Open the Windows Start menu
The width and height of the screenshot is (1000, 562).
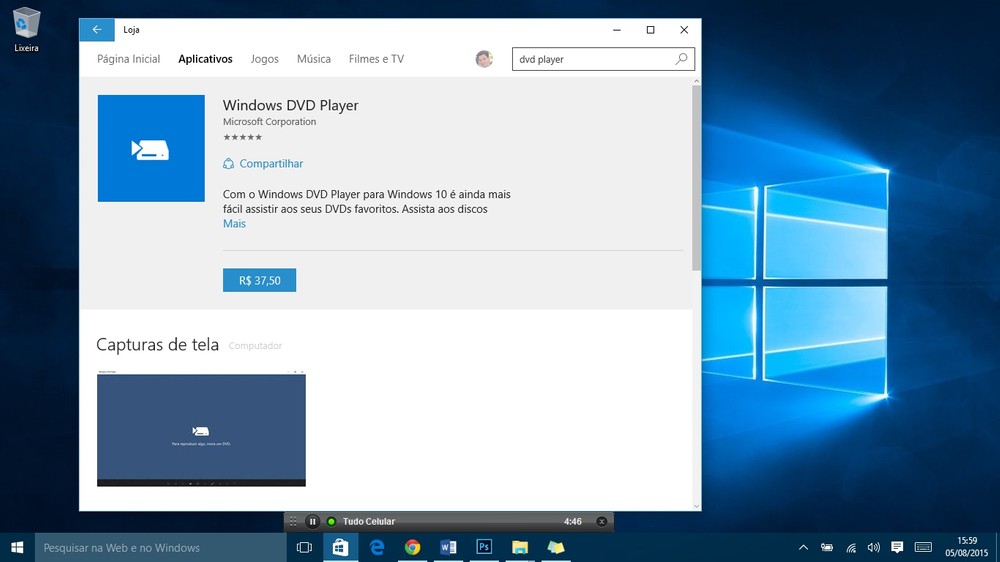coord(17,547)
